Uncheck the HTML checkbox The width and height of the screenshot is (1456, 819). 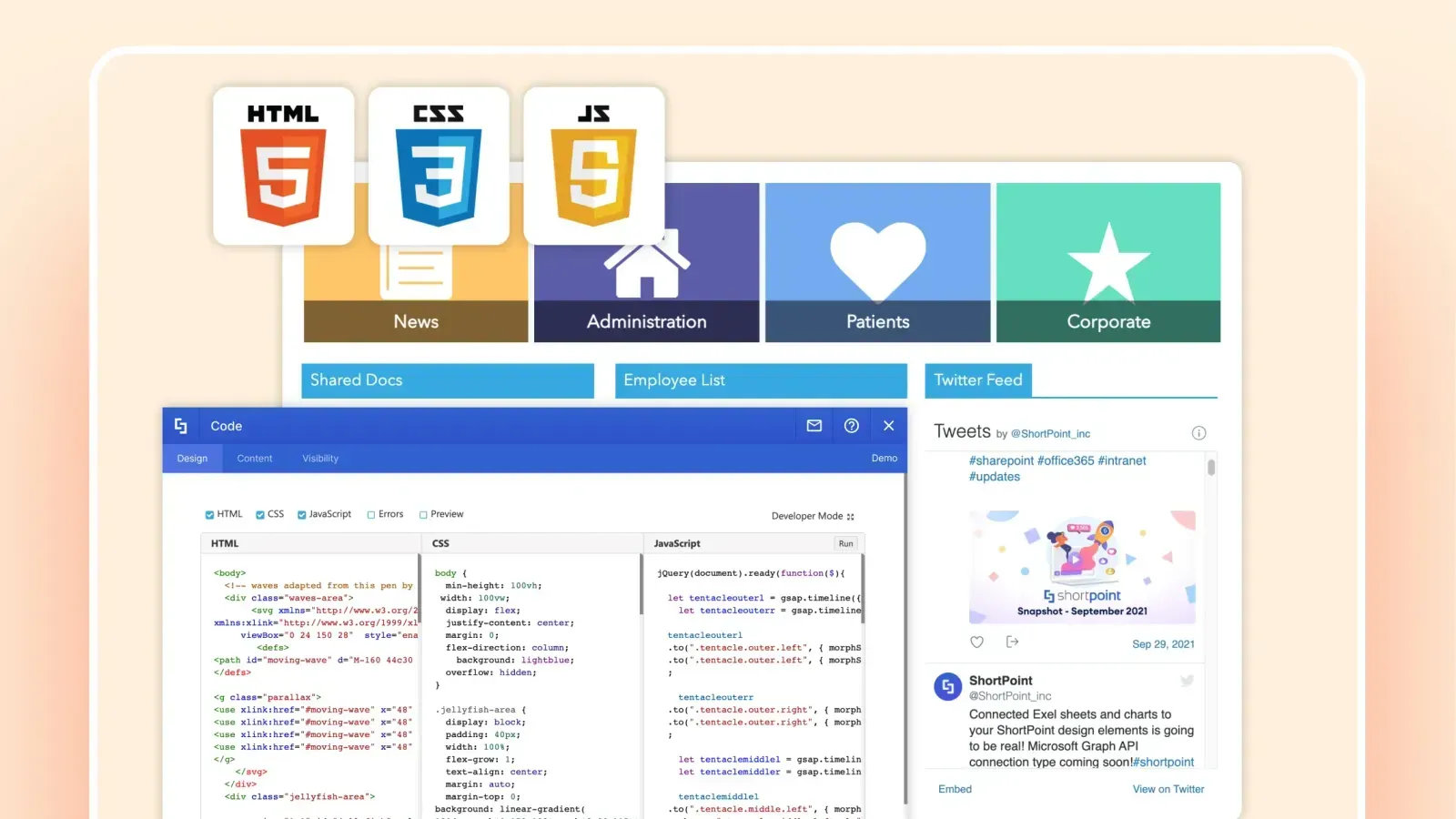[208, 514]
